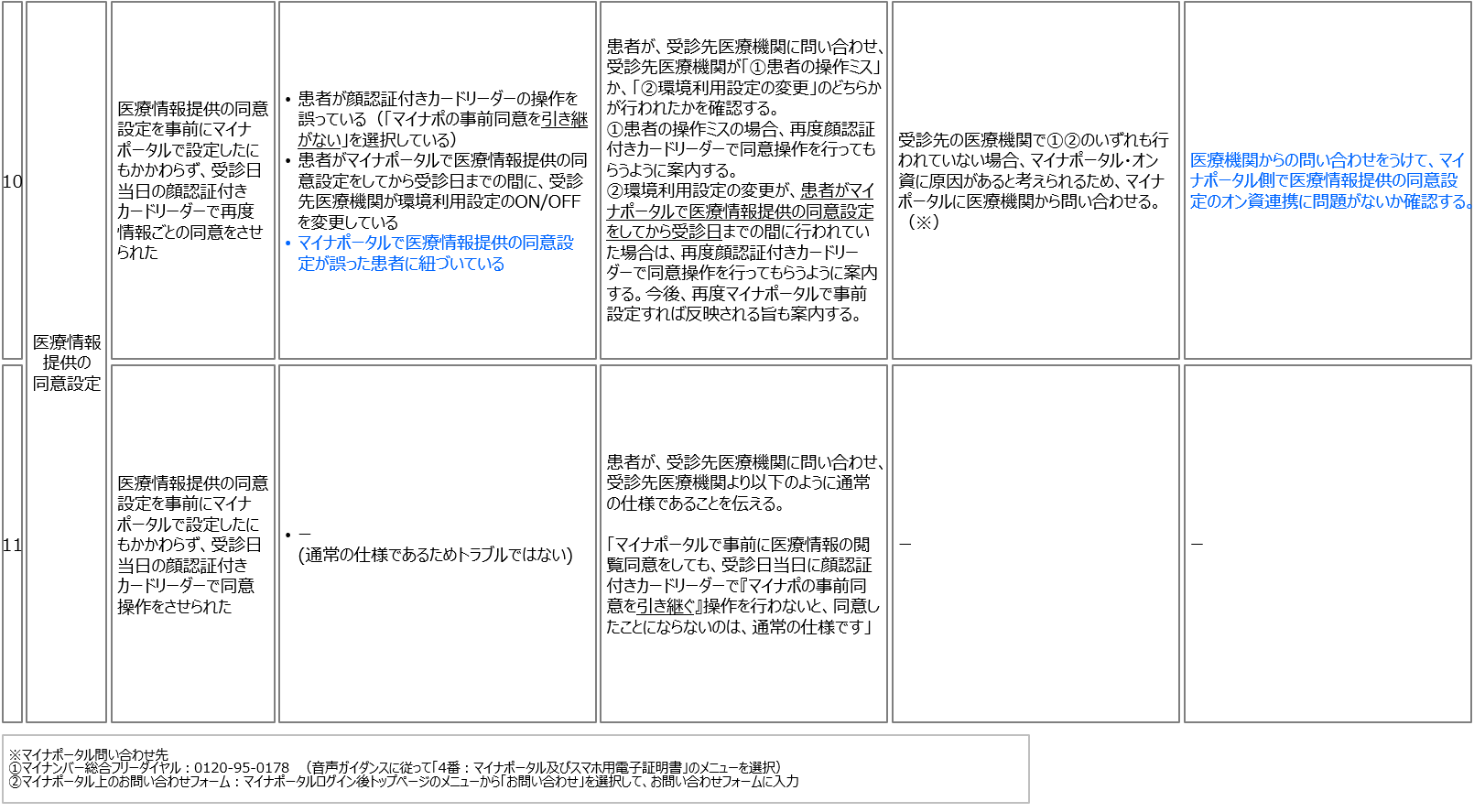Screen dimensions: 1474x812
Task: Select row number 10 cell
Action: (12, 180)
